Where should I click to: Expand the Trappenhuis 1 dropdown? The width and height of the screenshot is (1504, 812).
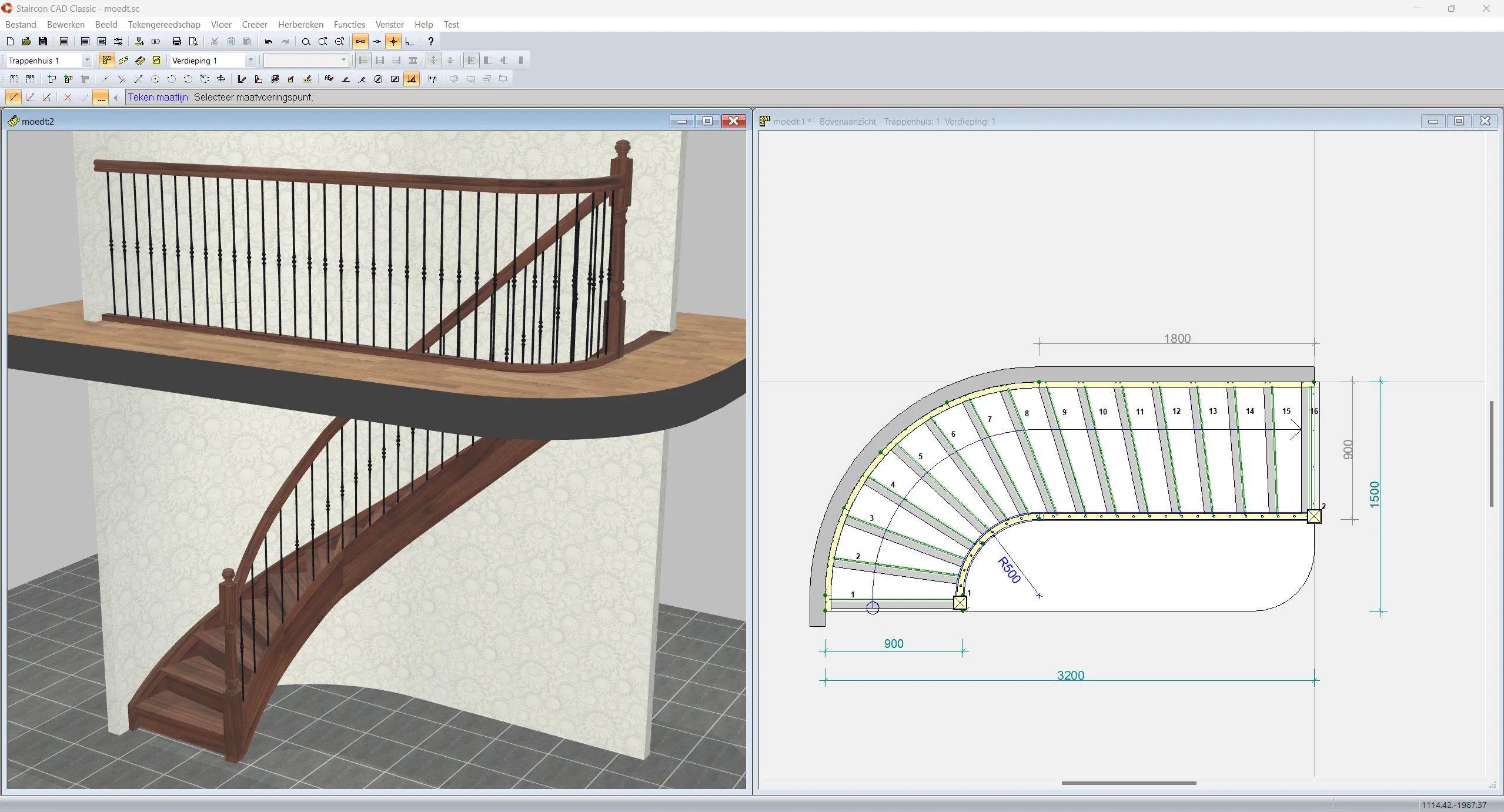tap(87, 60)
